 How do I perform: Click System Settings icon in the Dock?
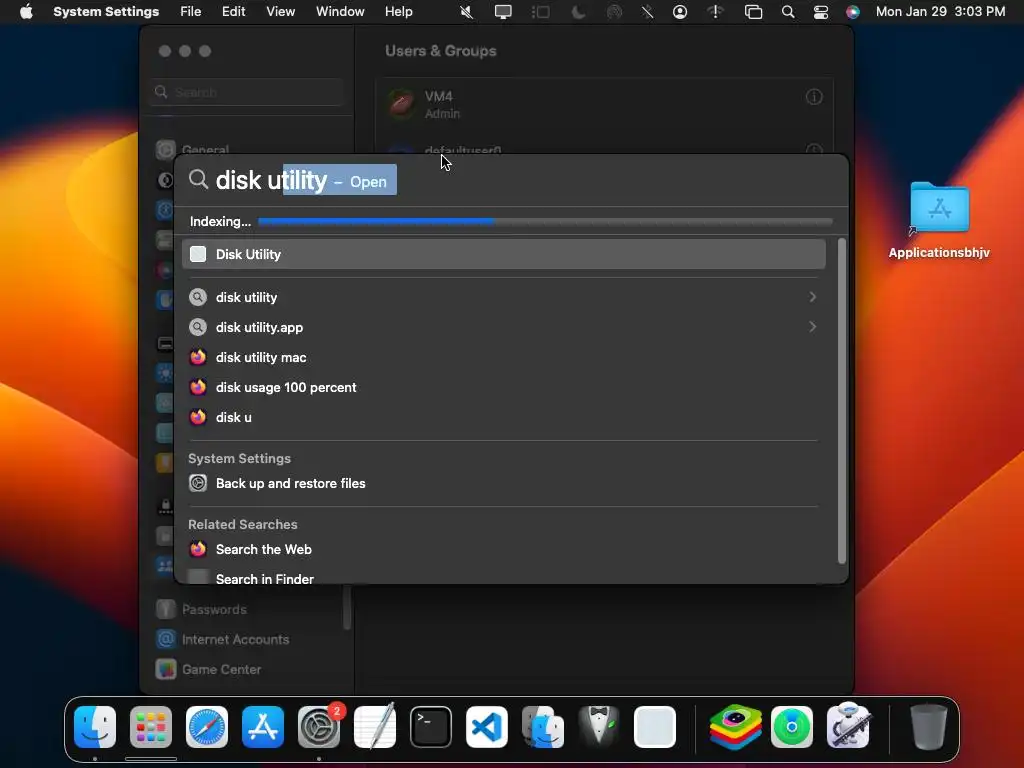click(319, 726)
